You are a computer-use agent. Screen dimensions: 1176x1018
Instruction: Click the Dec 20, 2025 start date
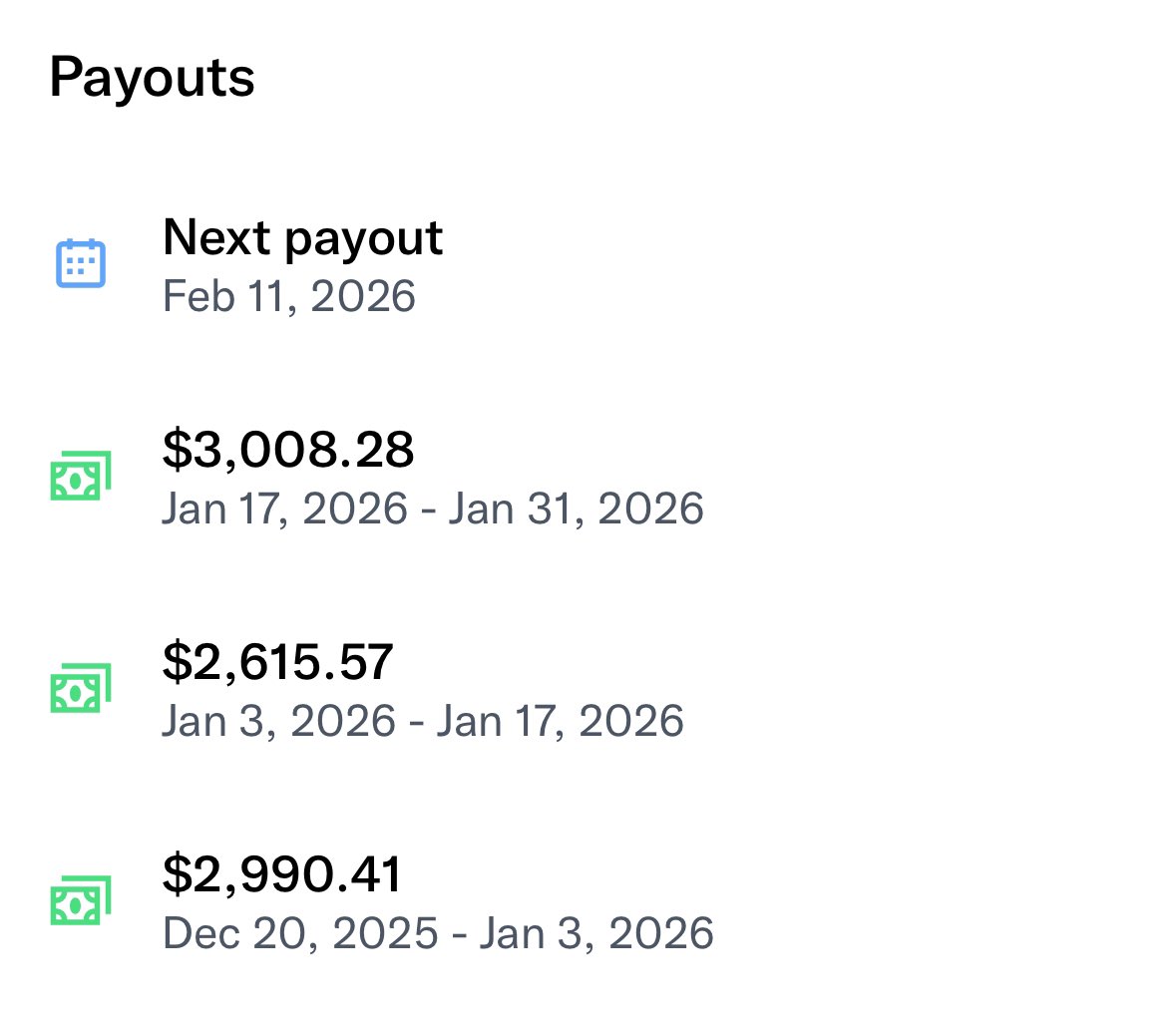click(x=300, y=933)
